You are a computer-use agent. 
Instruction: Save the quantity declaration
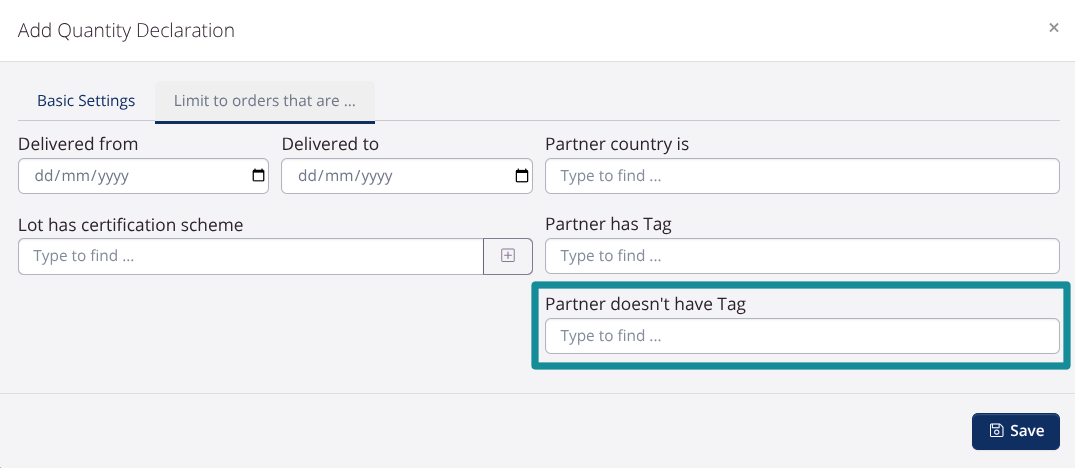(x=1015, y=431)
